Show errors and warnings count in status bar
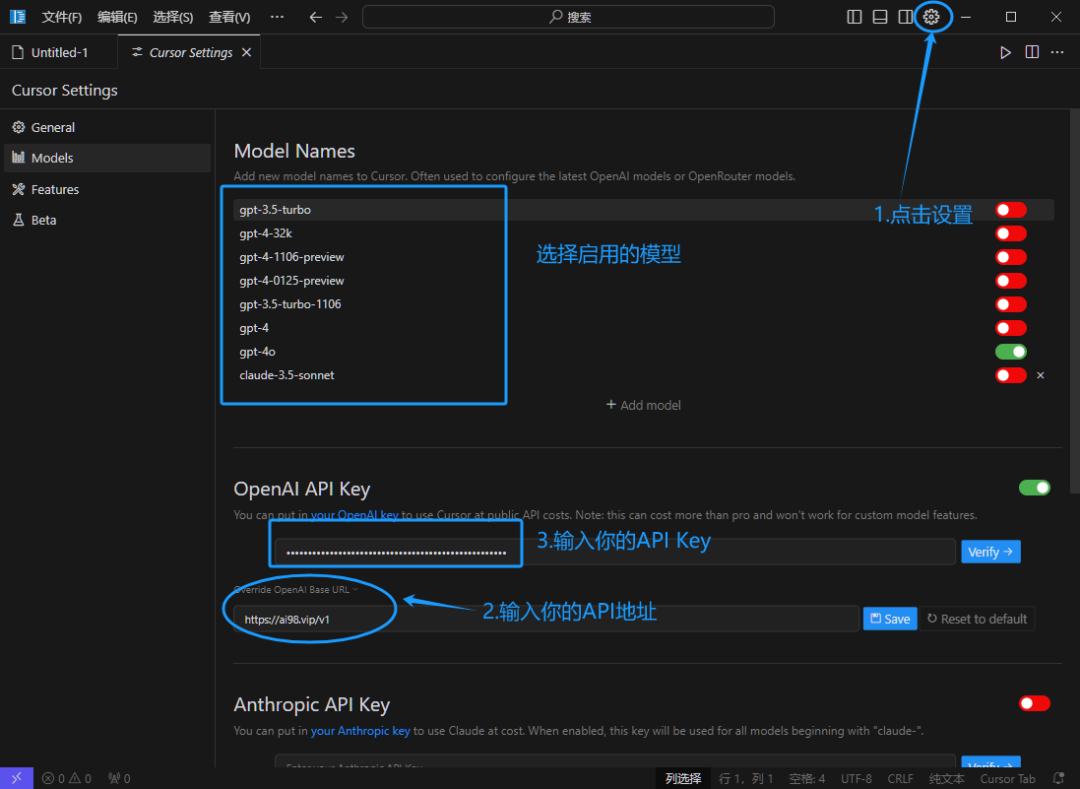The height and width of the screenshot is (789, 1080). click(67, 779)
